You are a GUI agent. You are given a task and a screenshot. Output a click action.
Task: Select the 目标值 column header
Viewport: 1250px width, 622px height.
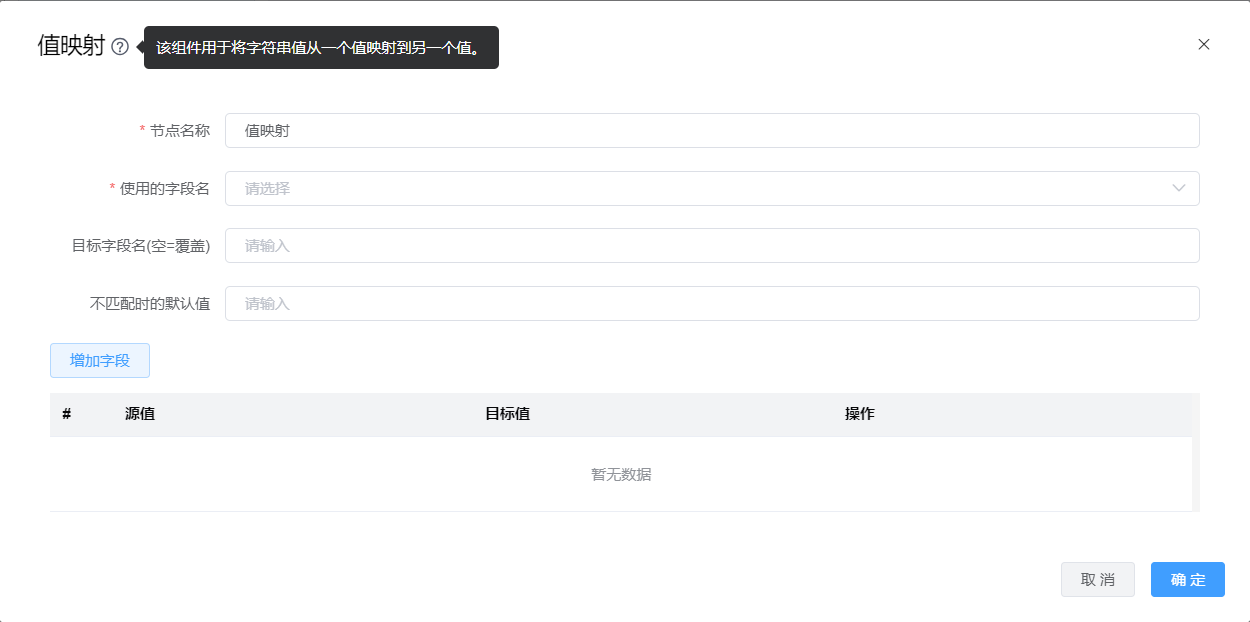(507, 414)
